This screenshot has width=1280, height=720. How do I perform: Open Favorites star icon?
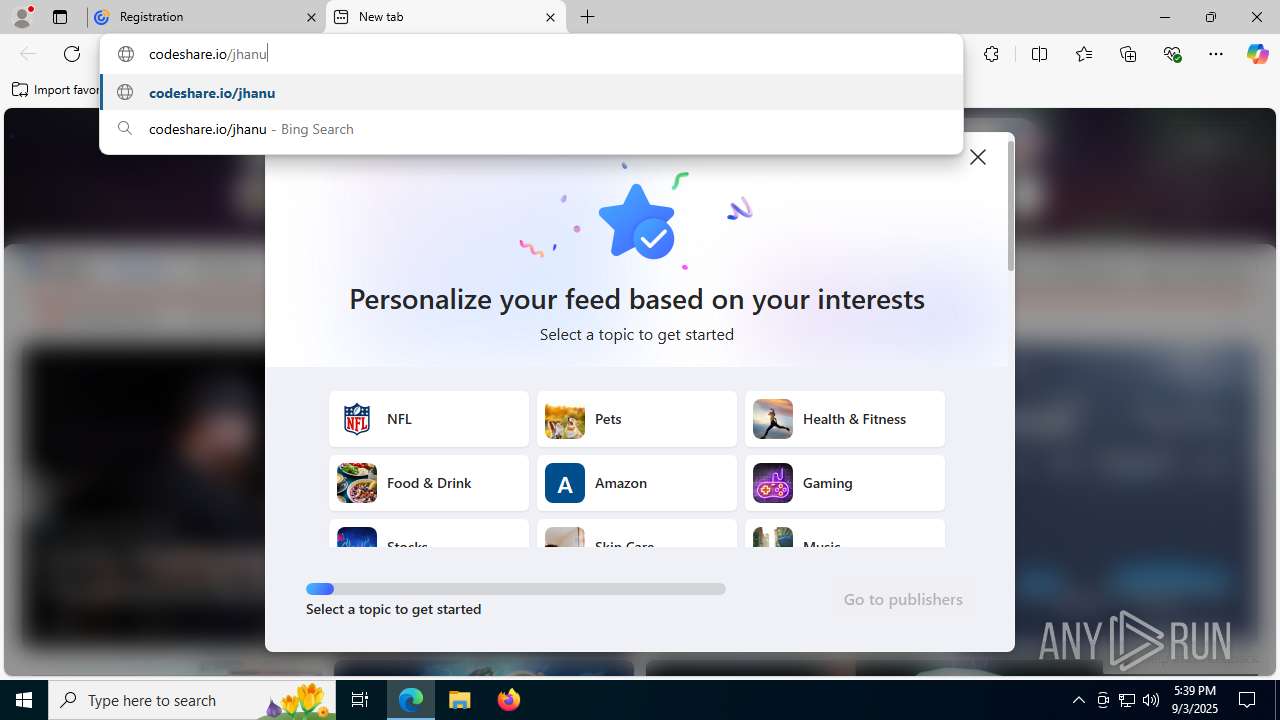(1084, 54)
